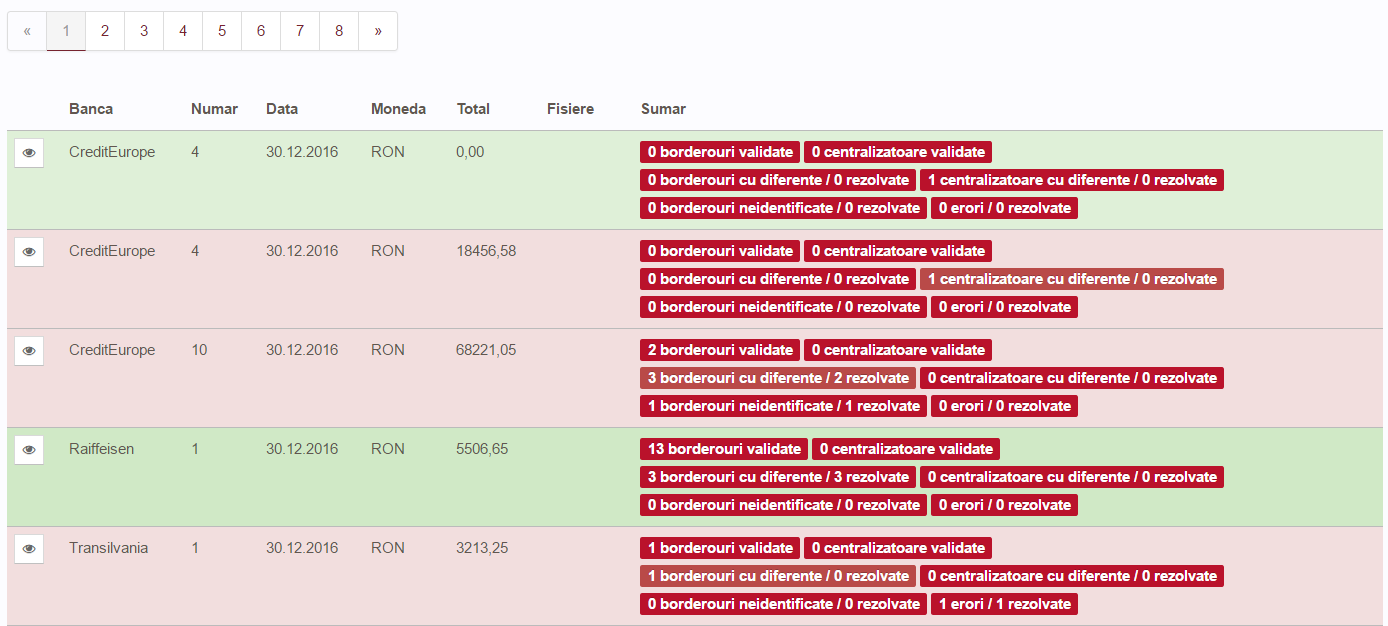Click "0 centralizatoare cu diferente" badge in Transilvania row
Screen dimensions: 1388x626
1072,576
